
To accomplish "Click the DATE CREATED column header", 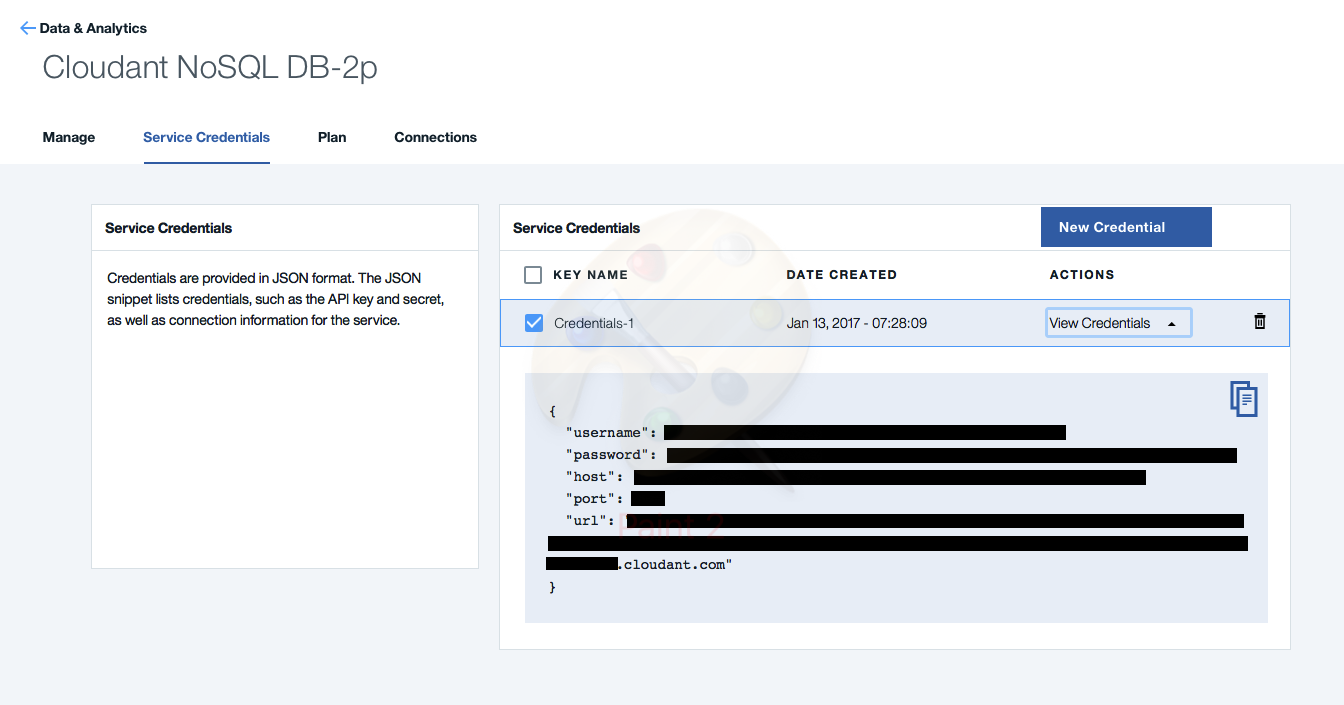I will click(x=842, y=274).
